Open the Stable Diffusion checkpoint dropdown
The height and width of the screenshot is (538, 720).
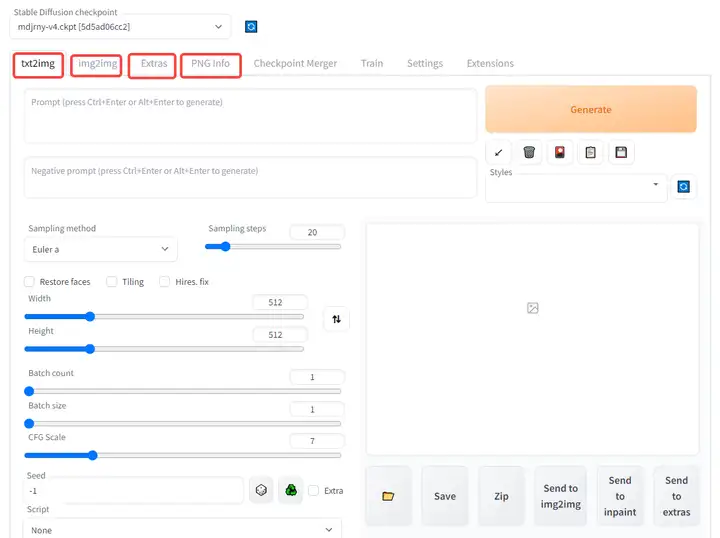pyautogui.click(x=120, y=27)
